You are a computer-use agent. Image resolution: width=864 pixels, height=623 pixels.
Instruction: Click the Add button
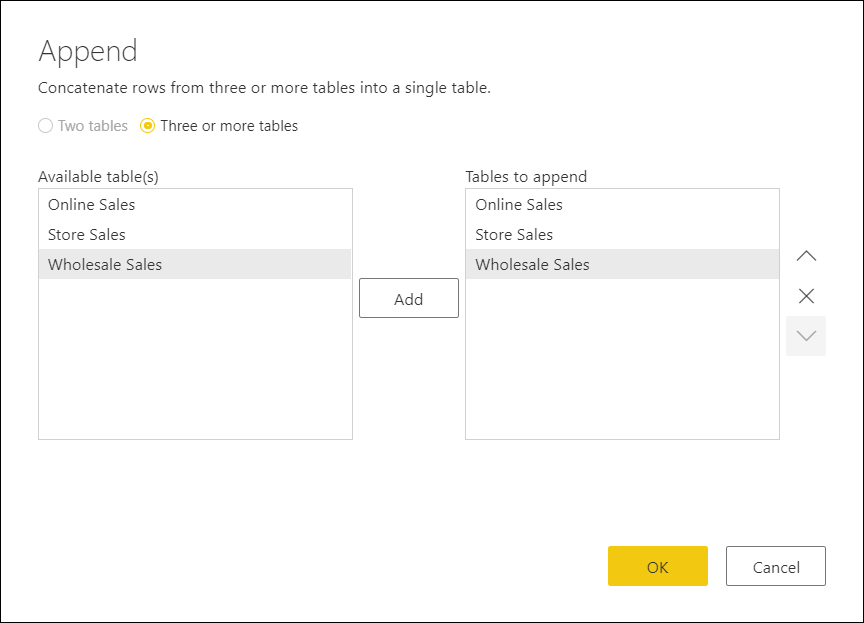pyautogui.click(x=408, y=298)
